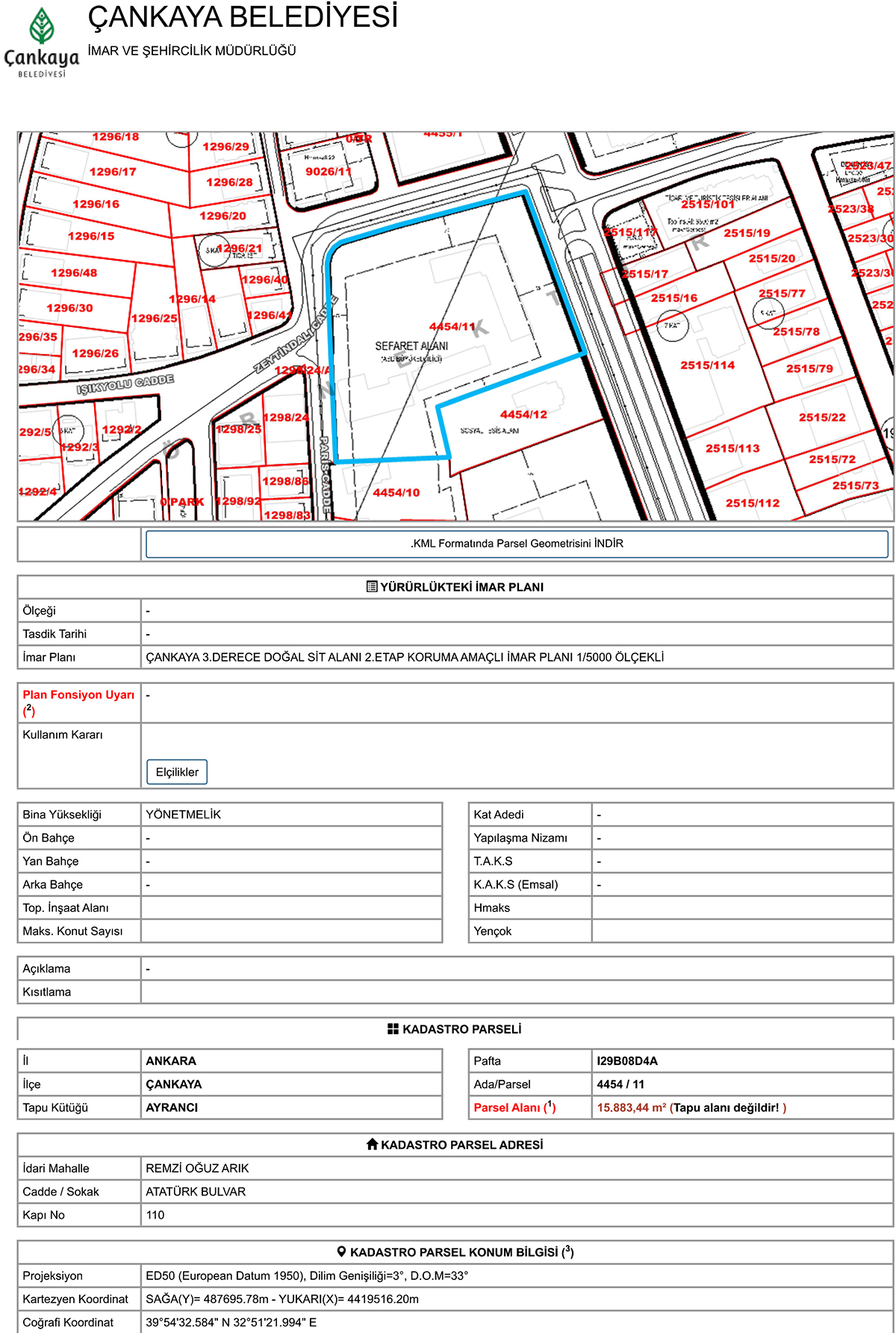896x1333 pixels.
Task: Click the YÖNETMELİK building height value
Action: coord(184,815)
